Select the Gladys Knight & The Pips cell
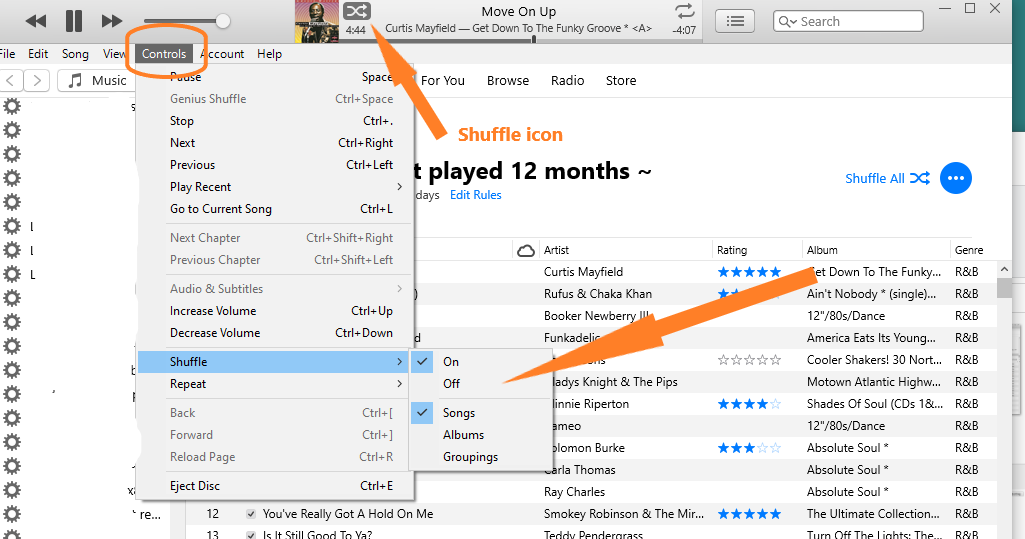The image size is (1025, 539). click(x=614, y=382)
